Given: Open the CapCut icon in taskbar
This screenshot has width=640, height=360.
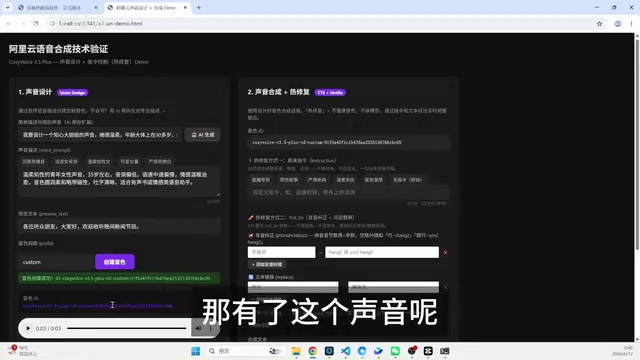Looking at the screenshot, I should pos(428,351).
